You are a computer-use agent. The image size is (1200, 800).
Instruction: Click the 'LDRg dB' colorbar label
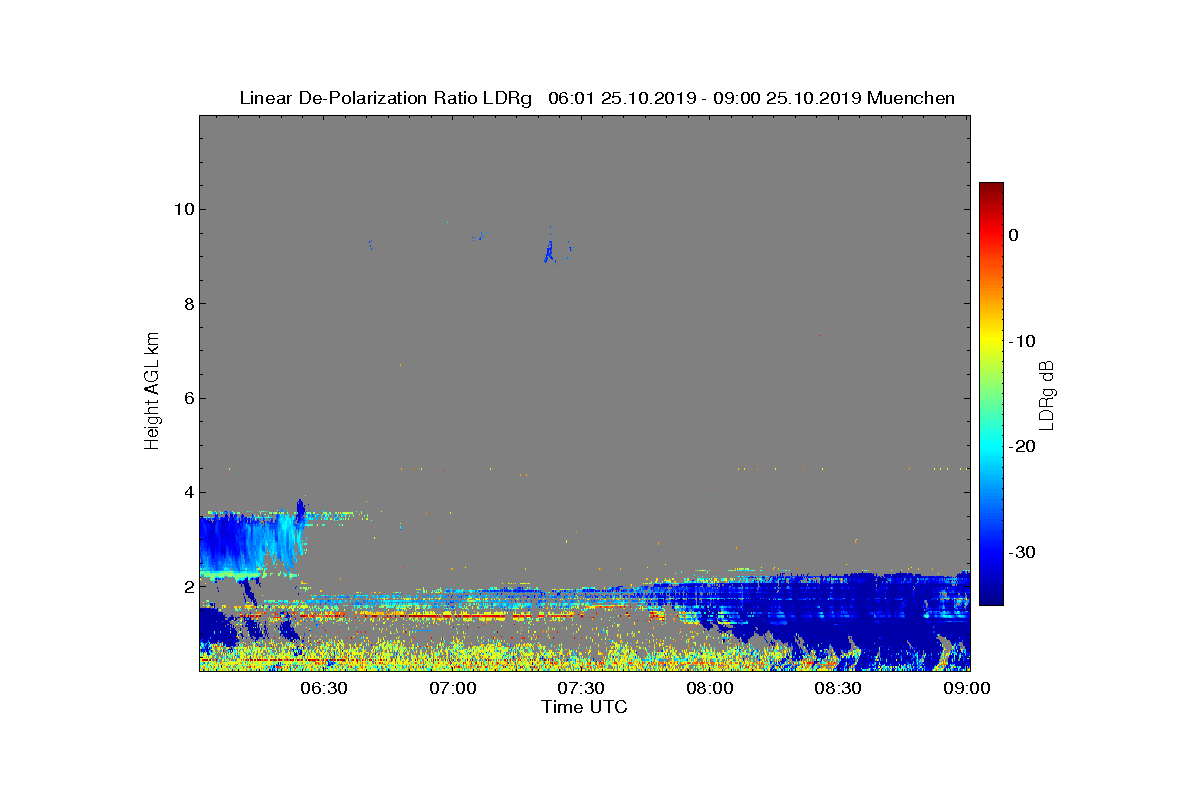pos(1048,394)
